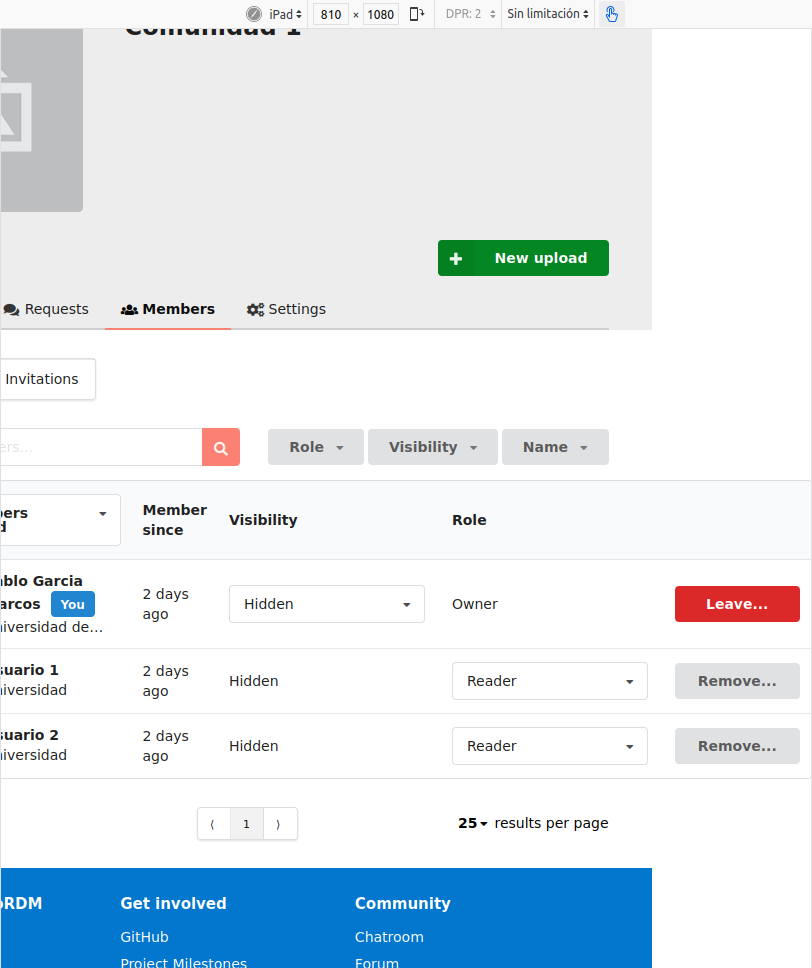Viewport: 812px width, 968px height.
Task: Click the speech bubble icon on Requests tab
Action: (x=11, y=309)
